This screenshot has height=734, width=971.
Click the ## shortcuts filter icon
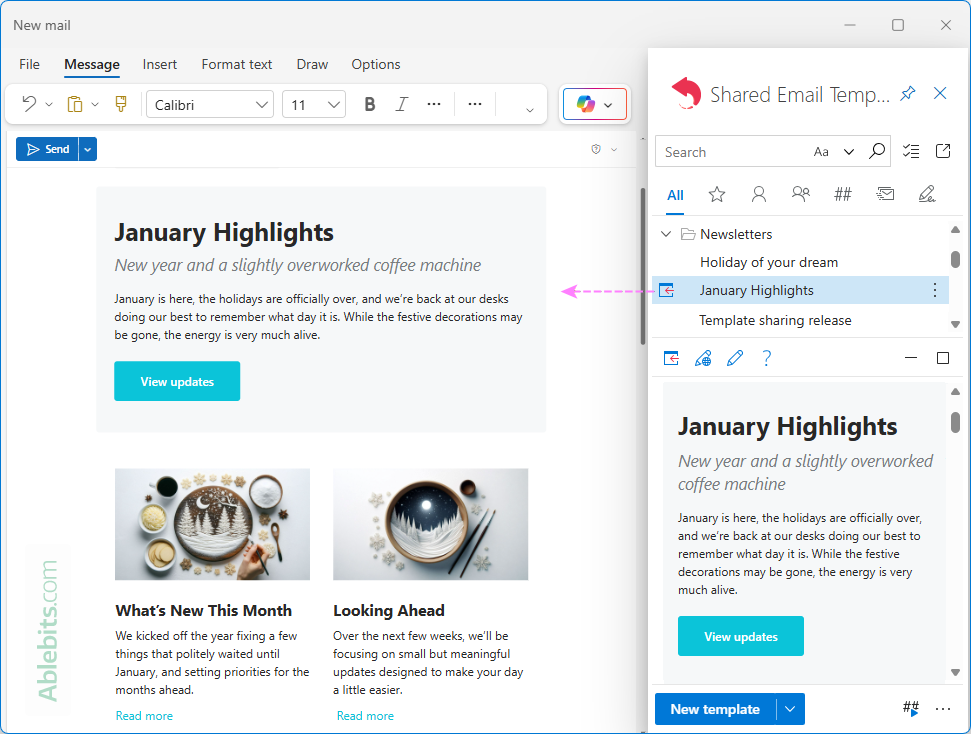[x=843, y=194]
